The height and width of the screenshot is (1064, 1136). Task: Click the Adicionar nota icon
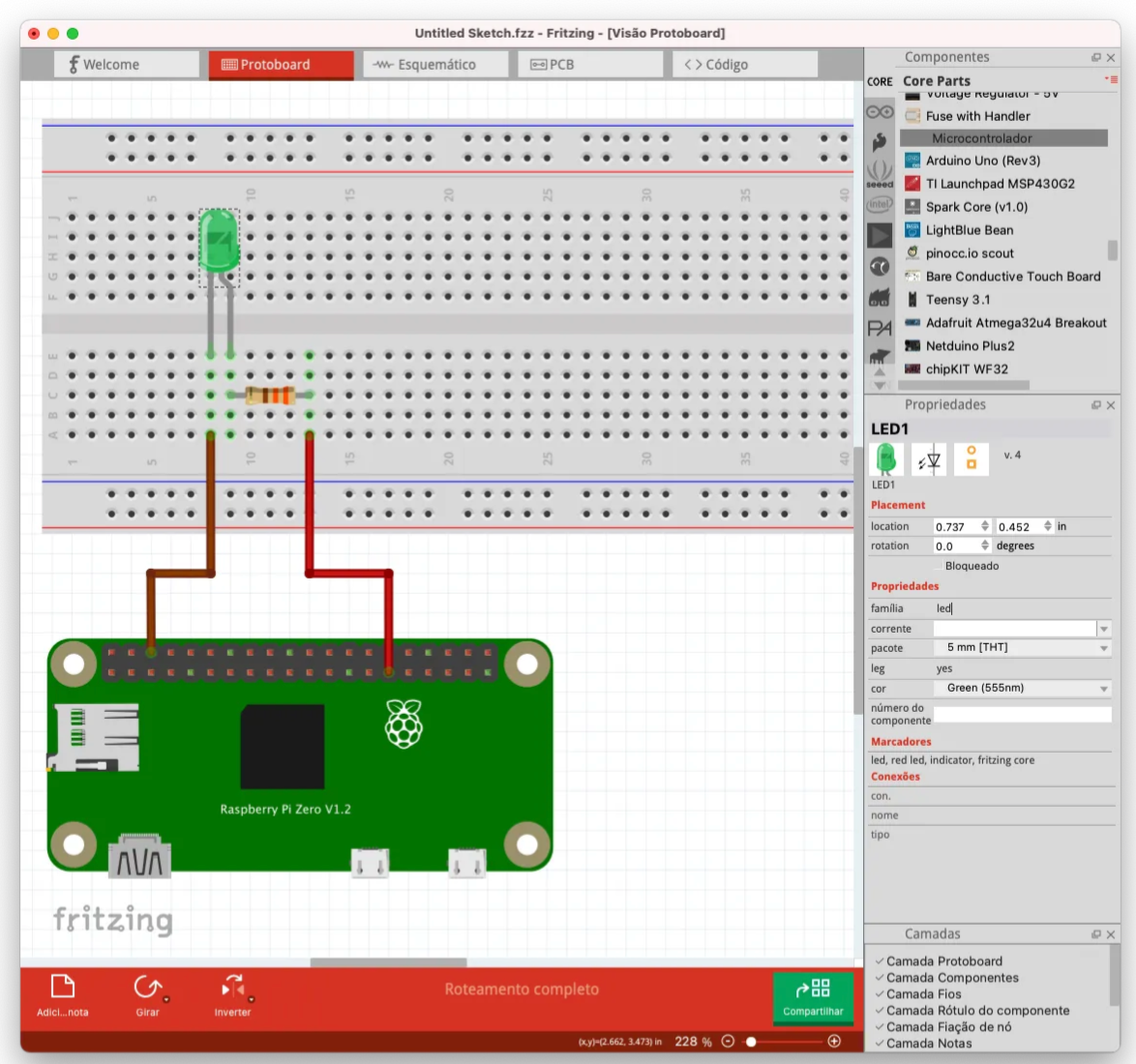pyautogui.click(x=62, y=987)
